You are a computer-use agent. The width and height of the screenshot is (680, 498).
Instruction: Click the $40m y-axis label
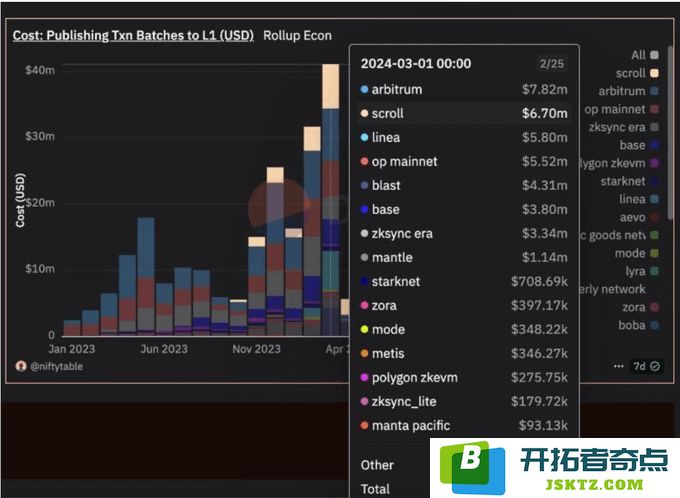click(40, 70)
